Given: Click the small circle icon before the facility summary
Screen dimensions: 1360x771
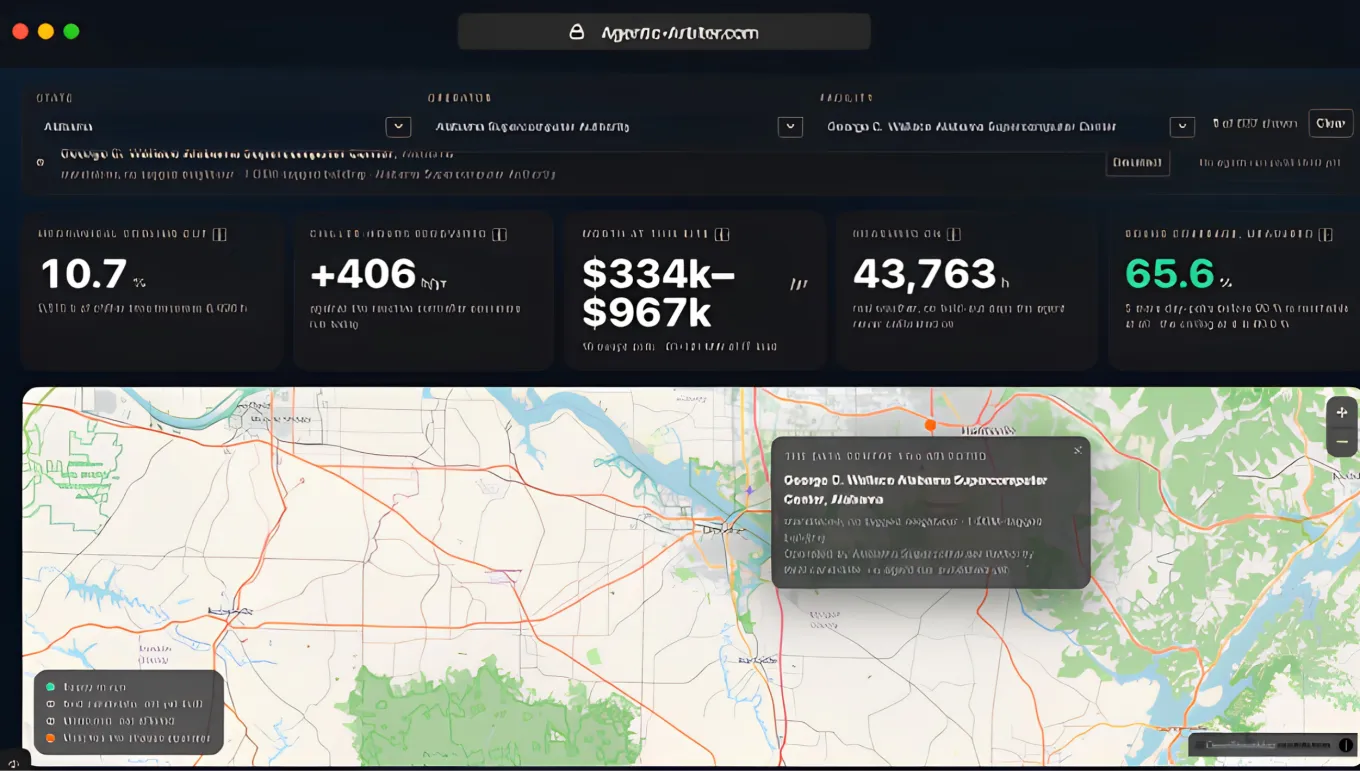Looking at the screenshot, I should click(40, 162).
